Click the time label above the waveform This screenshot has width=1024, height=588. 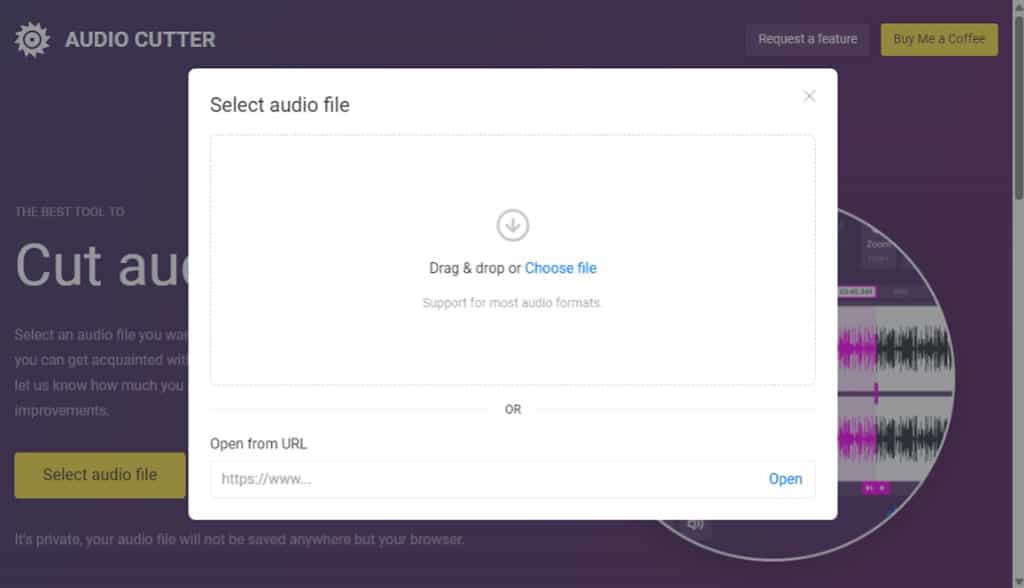pos(857,291)
